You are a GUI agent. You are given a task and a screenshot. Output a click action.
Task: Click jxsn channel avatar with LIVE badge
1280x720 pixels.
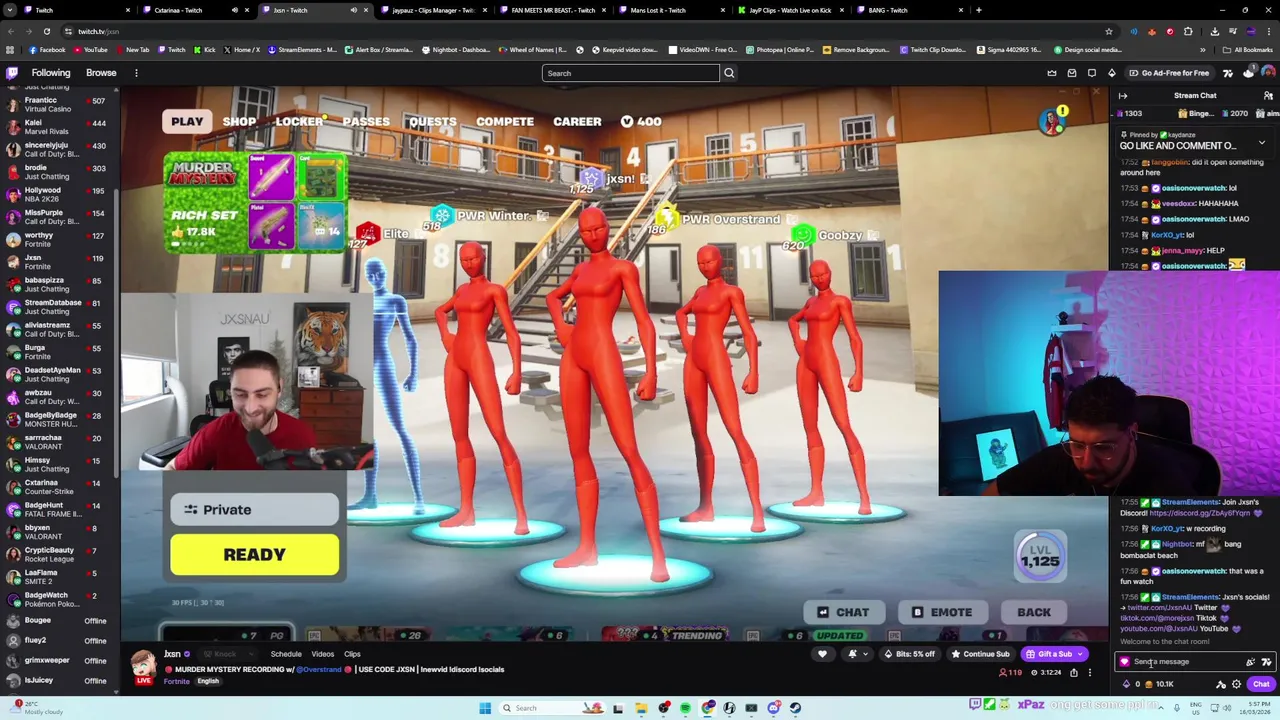tap(144, 665)
